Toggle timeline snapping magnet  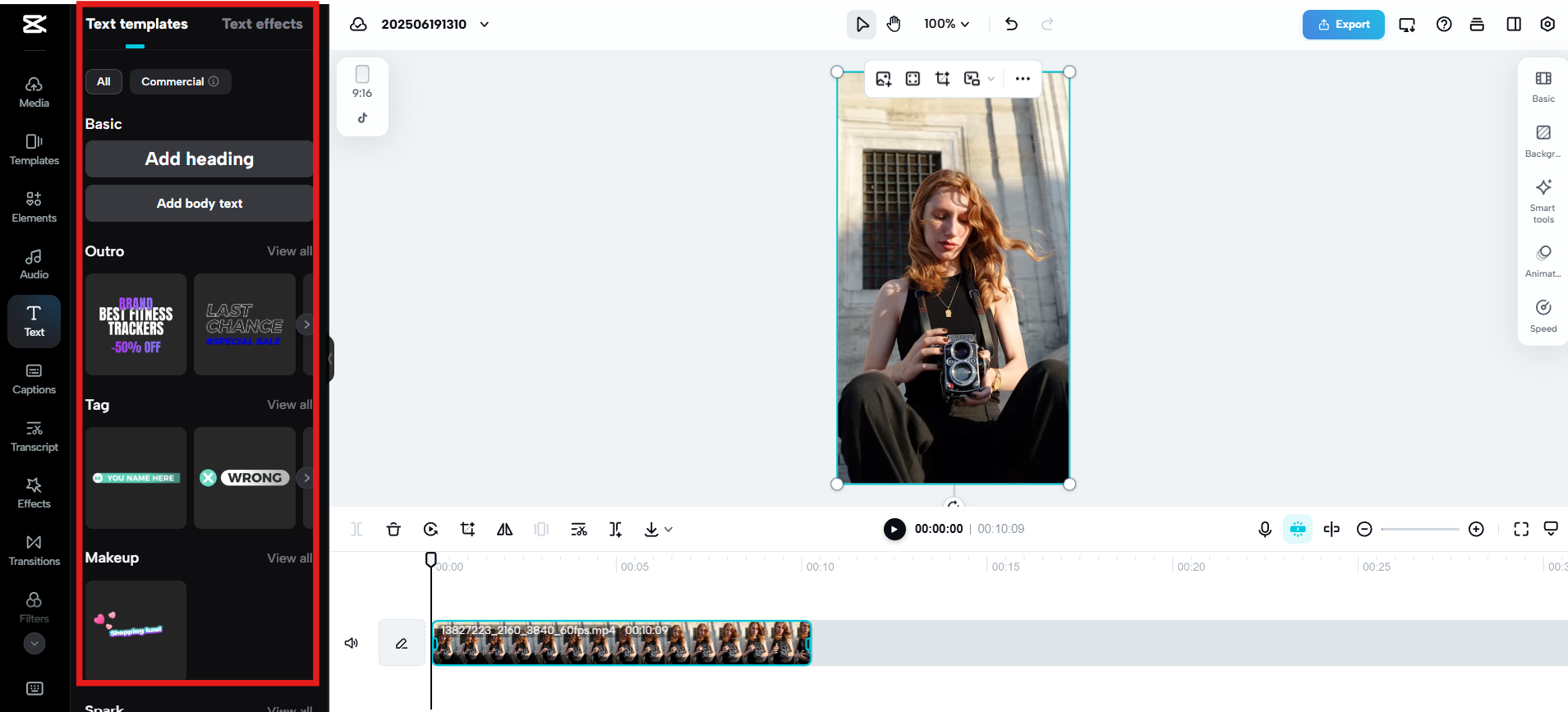[1298, 530]
